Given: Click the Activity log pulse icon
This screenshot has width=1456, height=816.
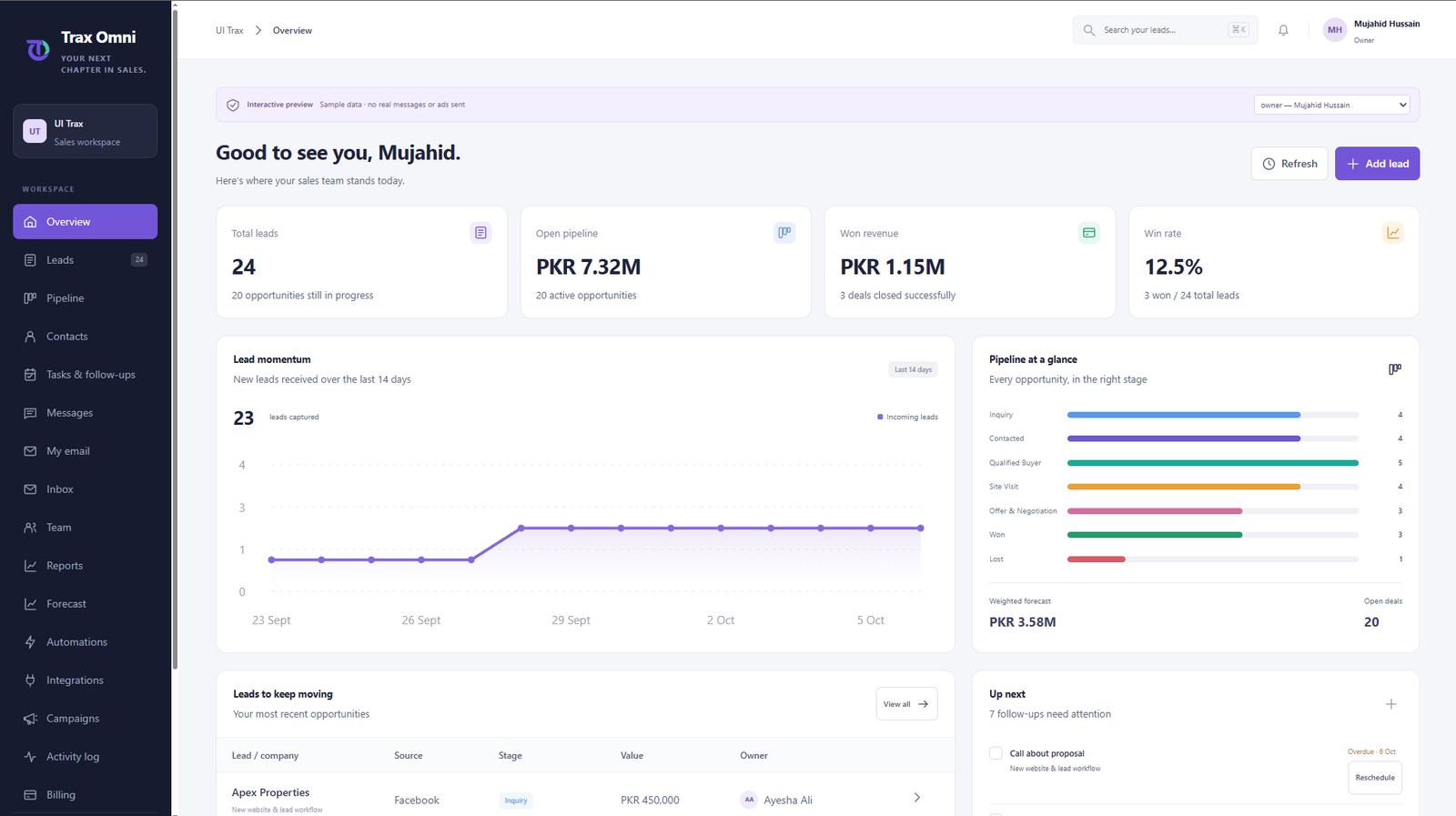Looking at the screenshot, I should point(30,757).
